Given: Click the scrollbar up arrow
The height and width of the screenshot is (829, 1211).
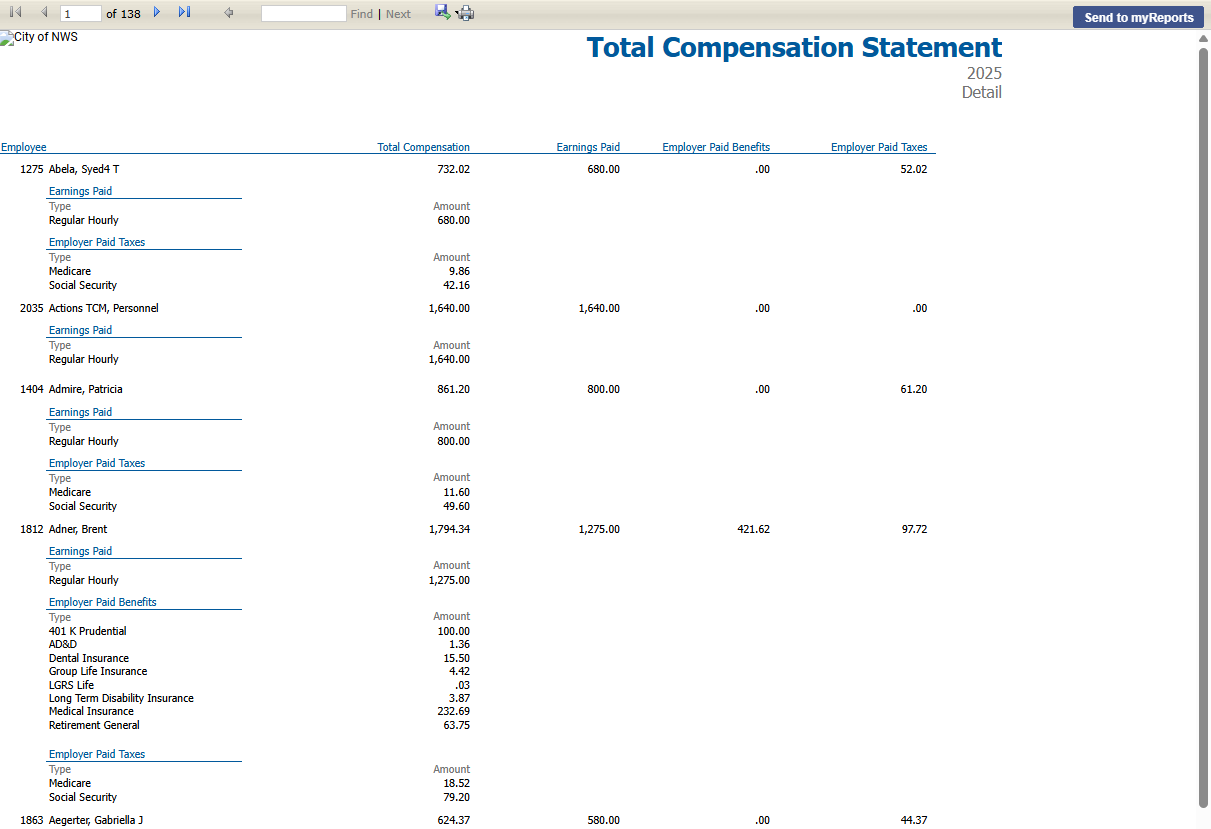Looking at the screenshot, I should 1204,38.
